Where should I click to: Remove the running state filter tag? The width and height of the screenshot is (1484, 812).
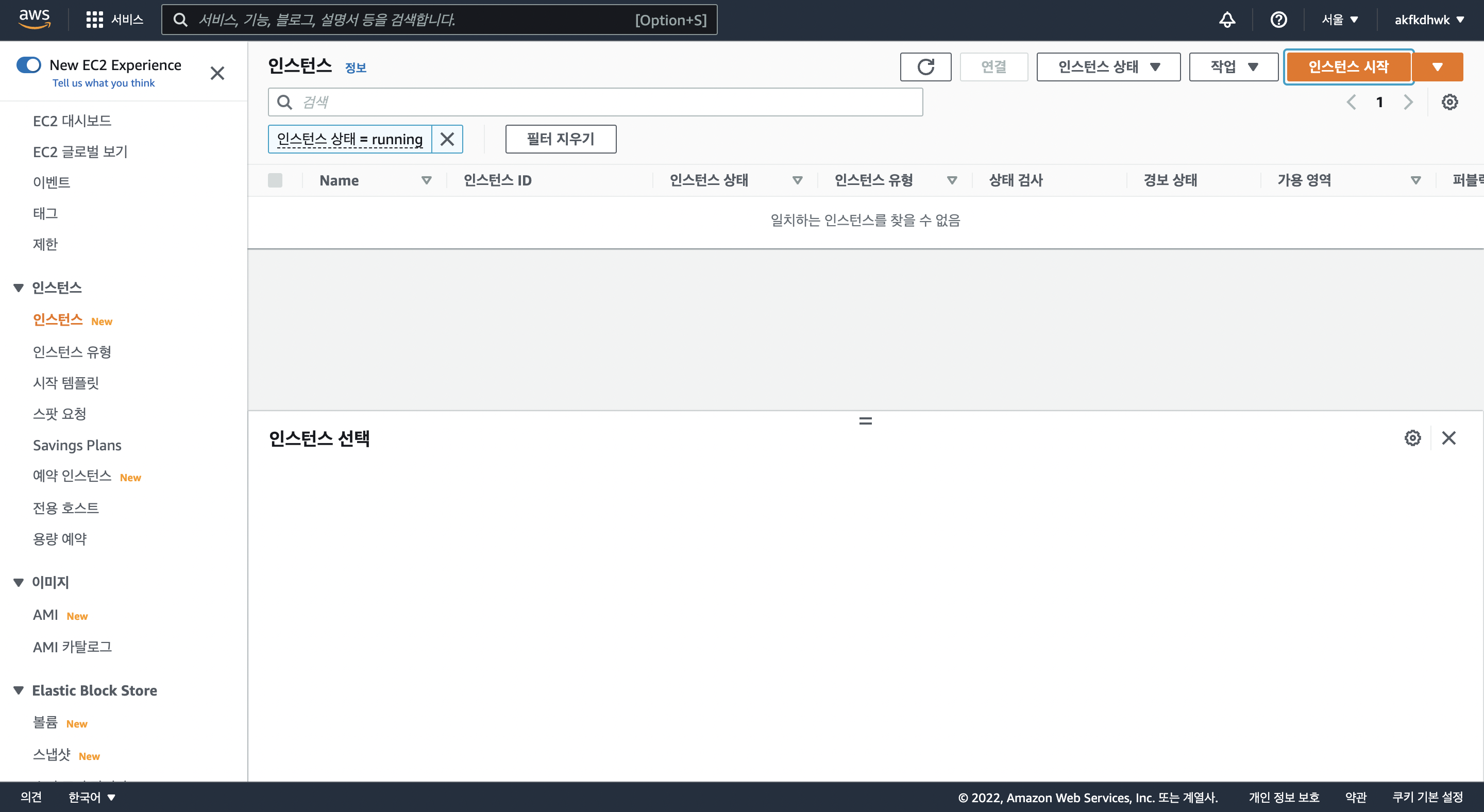[447, 139]
